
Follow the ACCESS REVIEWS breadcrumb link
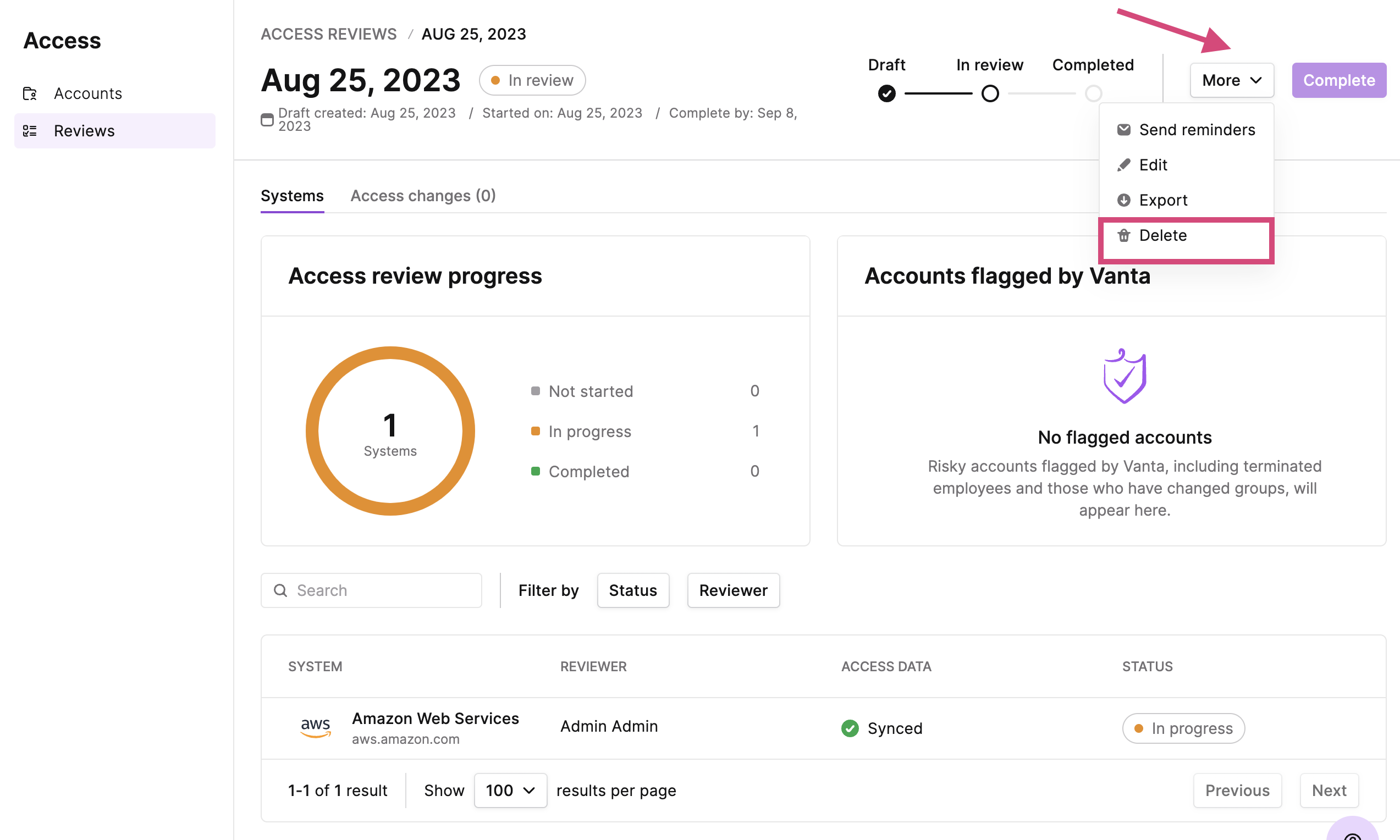point(328,34)
